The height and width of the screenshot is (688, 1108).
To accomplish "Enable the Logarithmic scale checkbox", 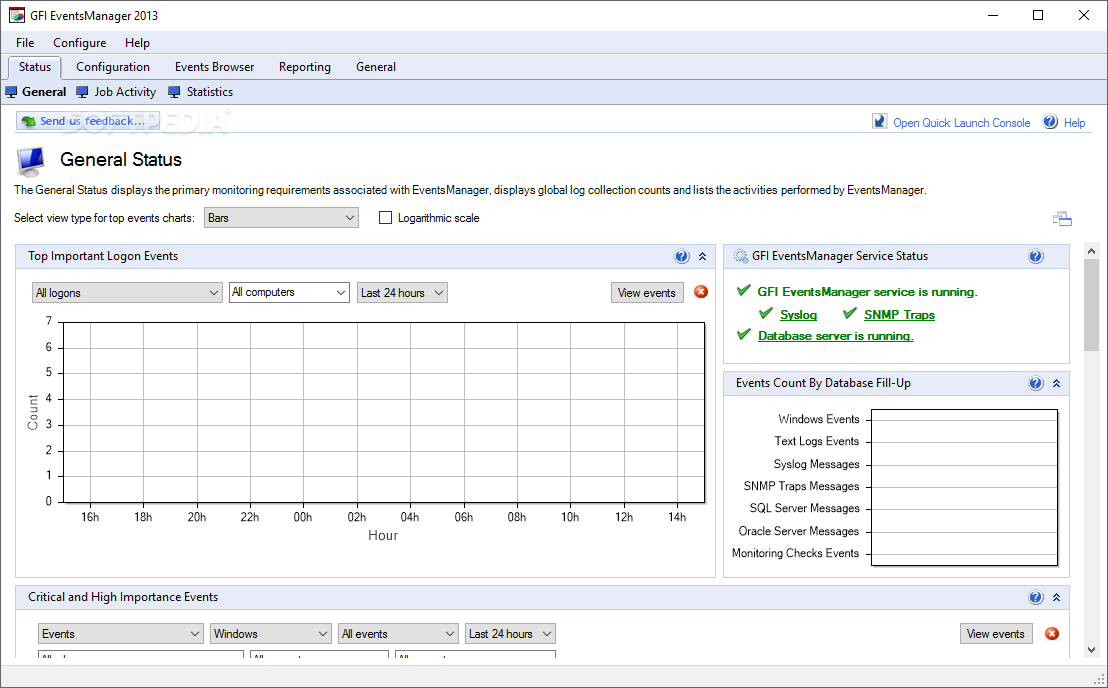I will click(385, 218).
